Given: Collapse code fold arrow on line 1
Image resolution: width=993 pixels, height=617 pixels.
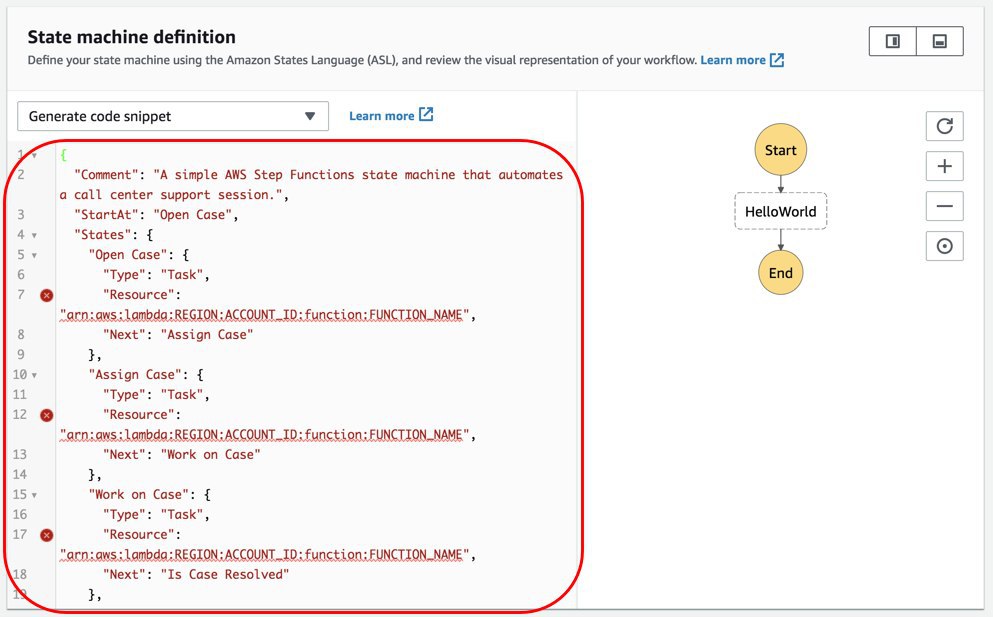Looking at the screenshot, I should [34, 155].
